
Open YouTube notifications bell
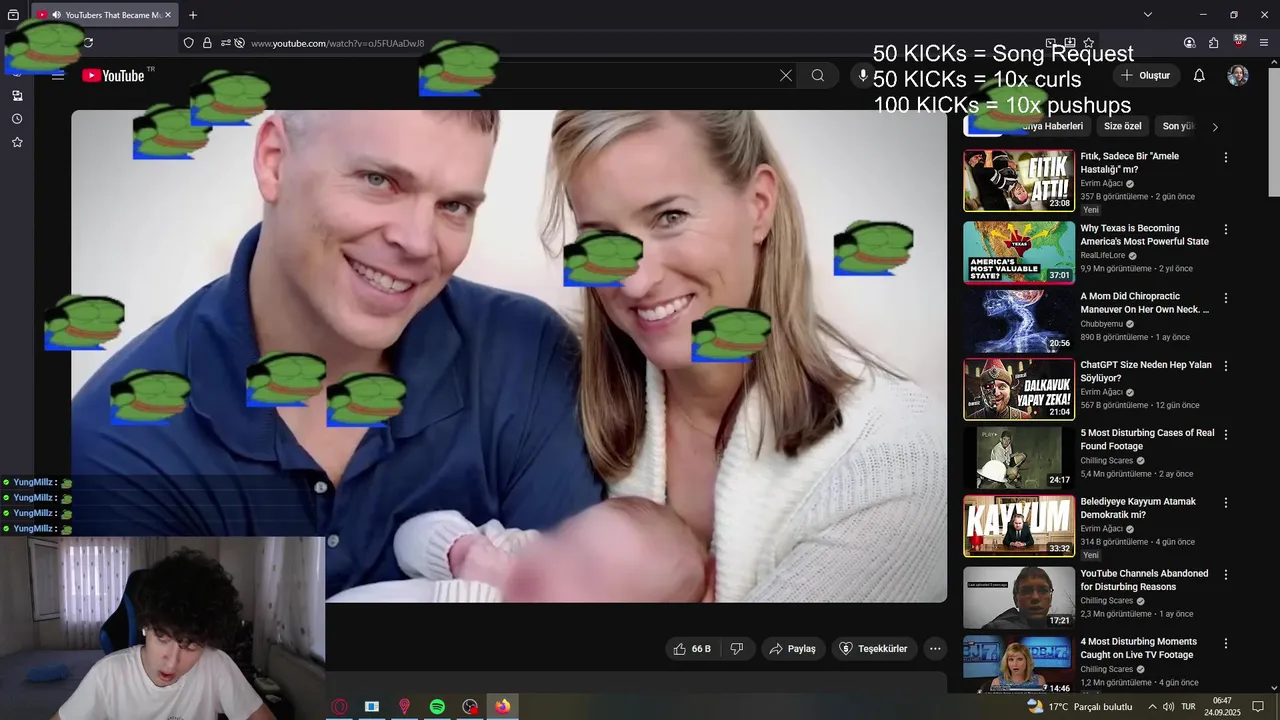coord(1199,75)
